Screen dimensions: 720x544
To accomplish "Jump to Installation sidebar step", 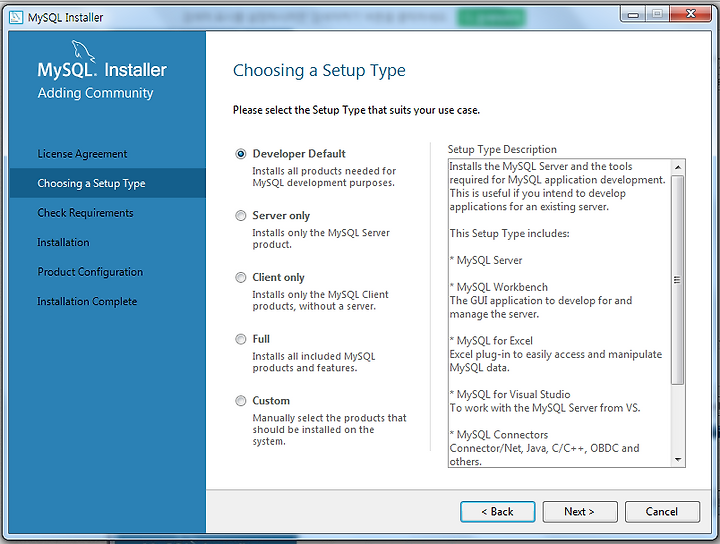I will point(63,242).
